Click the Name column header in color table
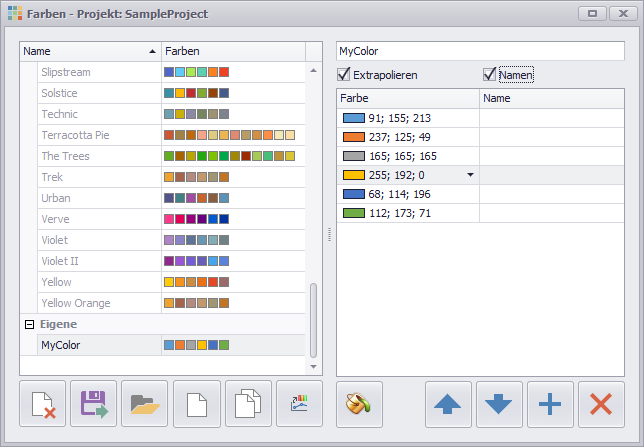 pyautogui.click(x=552, y=98)
